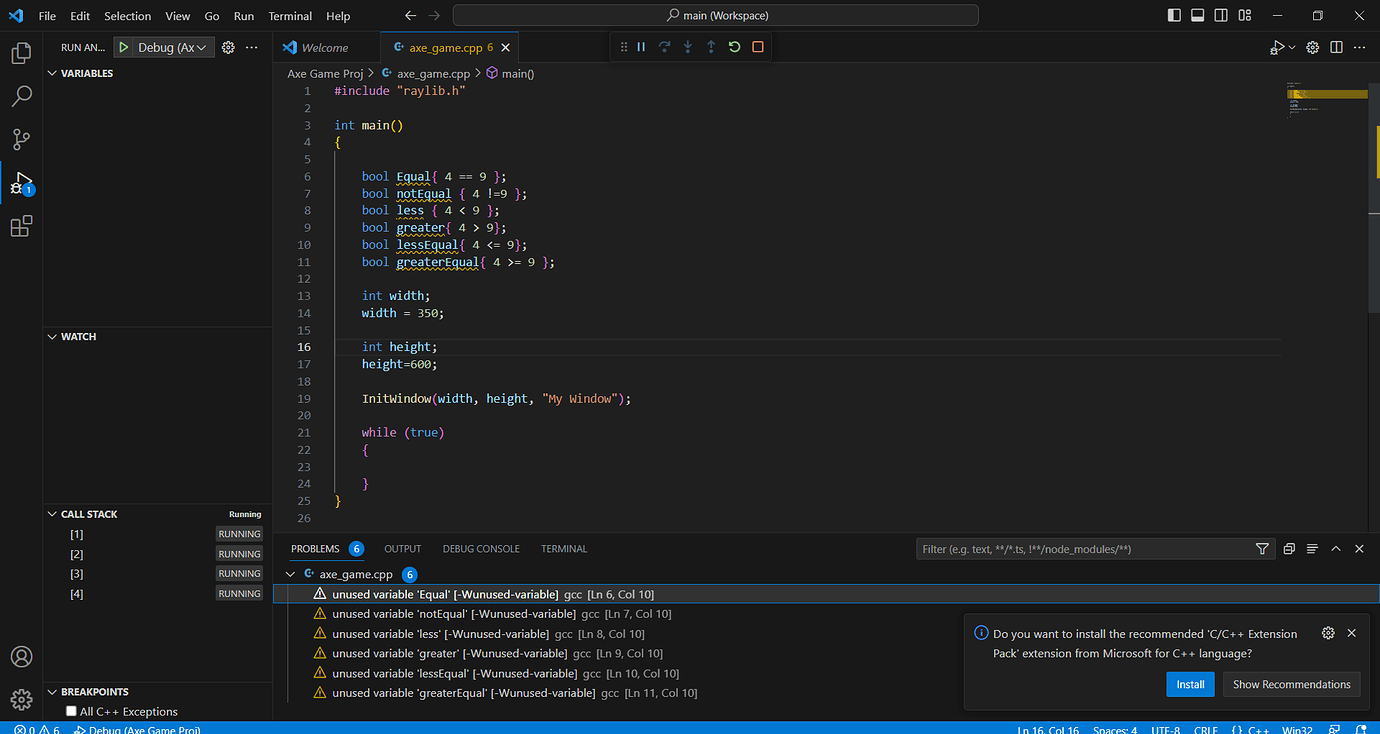
Task: Click the filter icon in Problems panel
Action: pos(1262,549)
